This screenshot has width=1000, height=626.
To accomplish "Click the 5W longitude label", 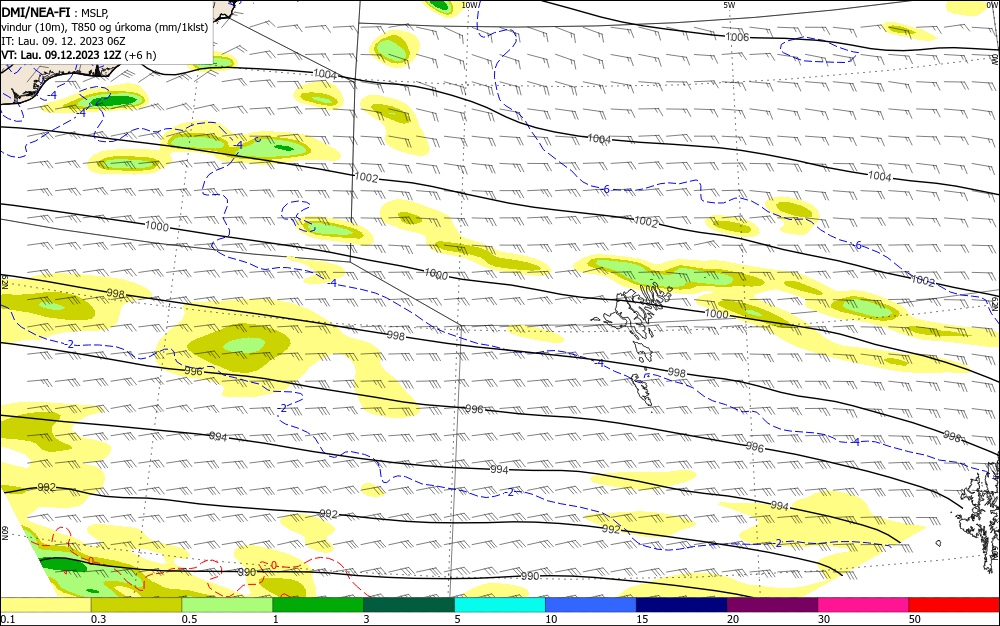I will tap(730, 5).
